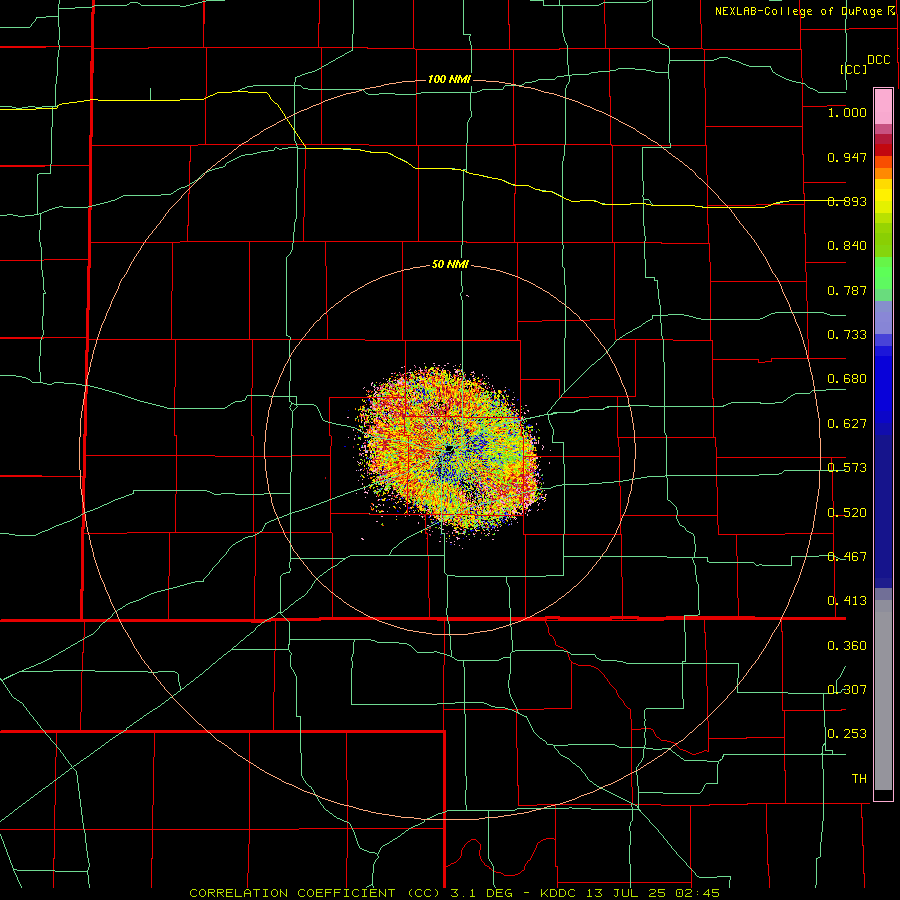Click the 100 NMI range ring label
Viewport: 900px width, 900px height.
point(449,79)
